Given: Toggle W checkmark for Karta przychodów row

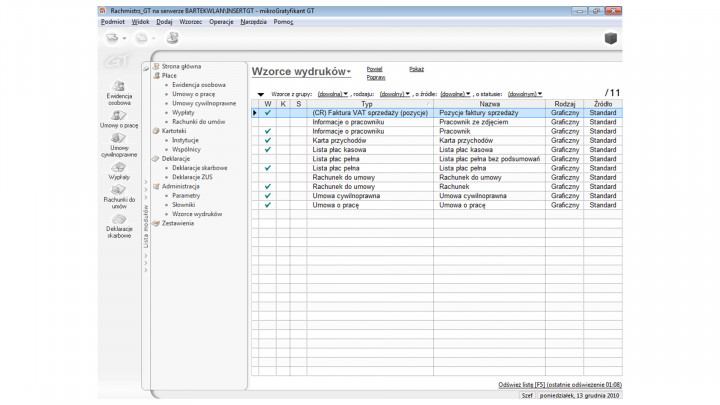Looking at the screenshot, I should pyautogui.click(x=267, y=140).
